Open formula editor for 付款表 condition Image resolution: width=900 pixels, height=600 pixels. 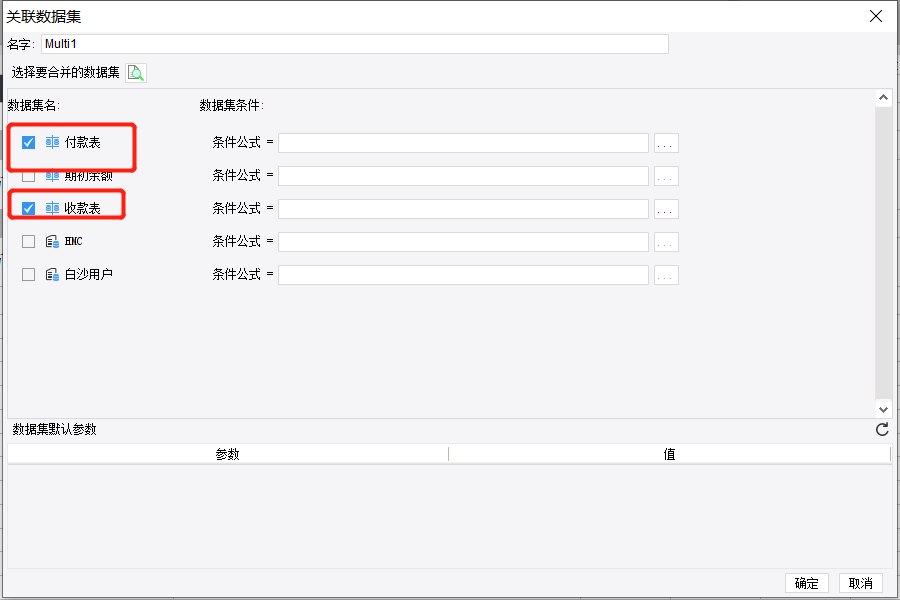click(666, 143)
